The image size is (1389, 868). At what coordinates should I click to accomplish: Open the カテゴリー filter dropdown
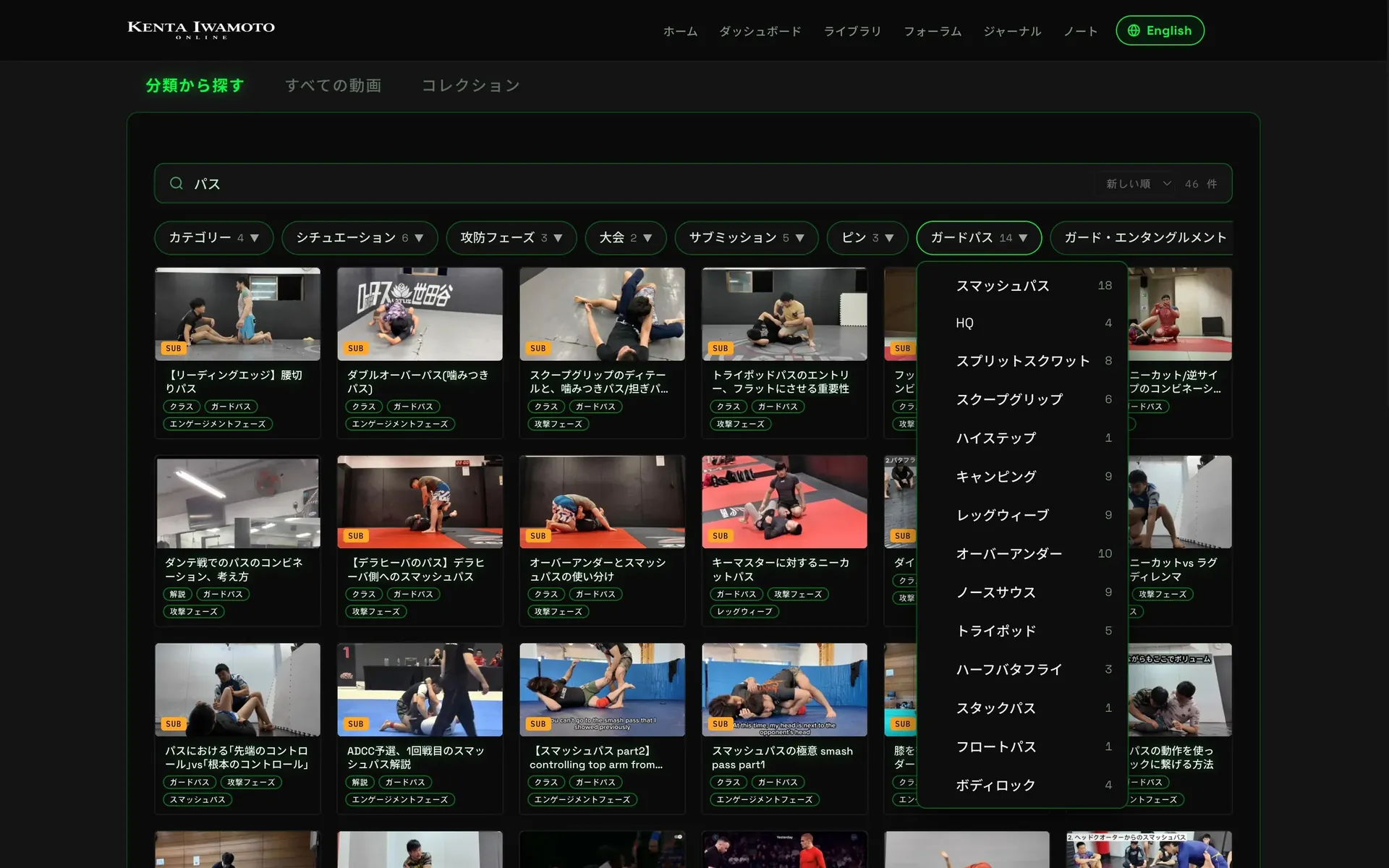point(213,238)
